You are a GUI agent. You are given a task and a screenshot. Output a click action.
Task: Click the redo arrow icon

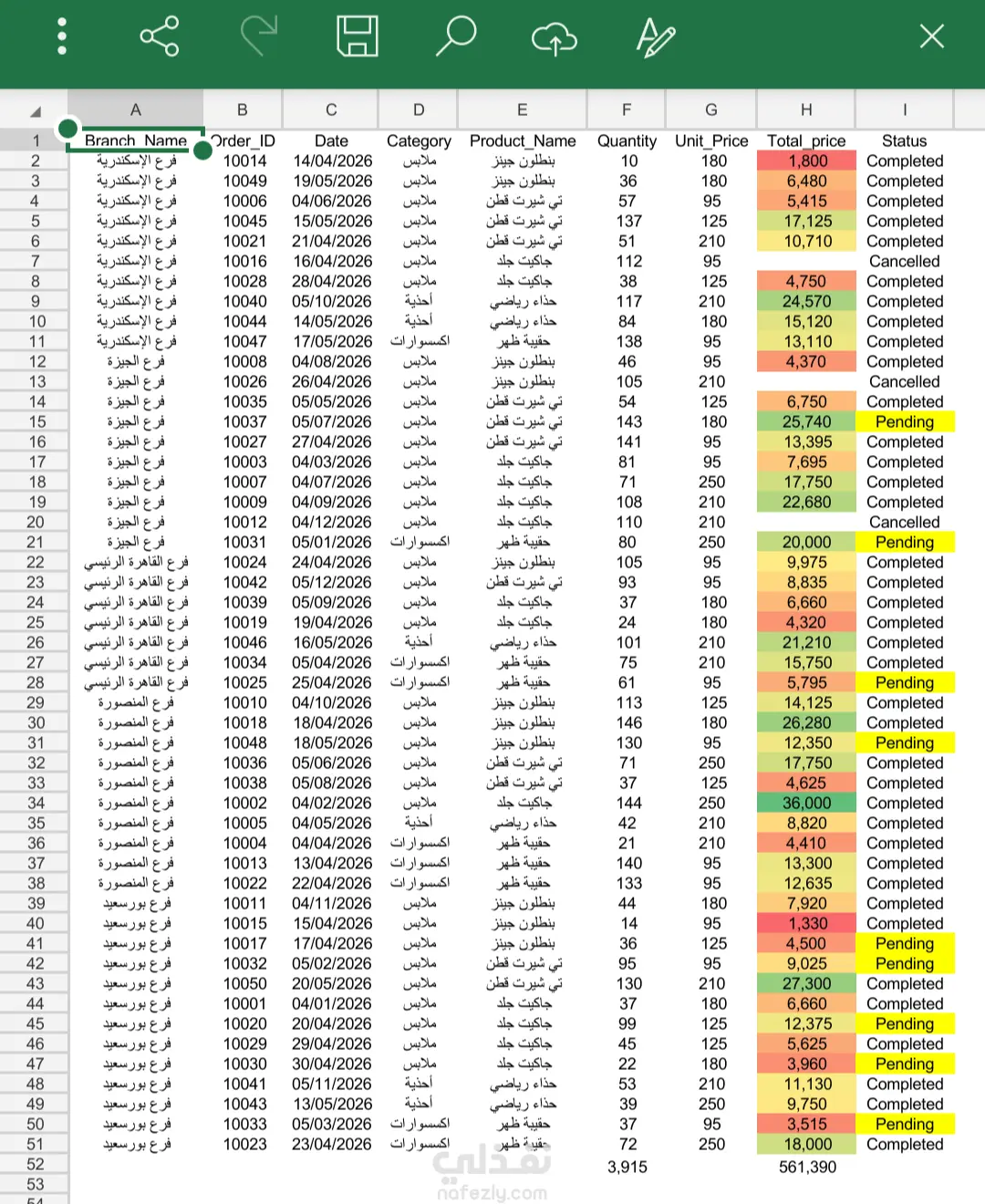point(259,36)
